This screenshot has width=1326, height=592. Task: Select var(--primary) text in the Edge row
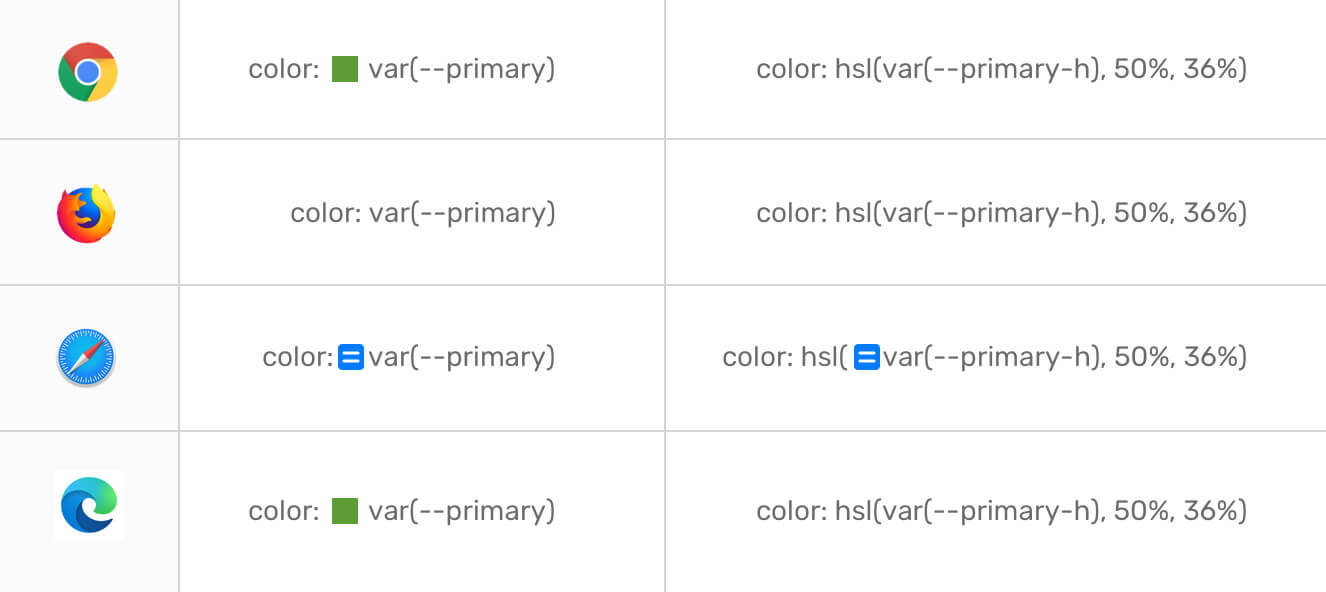tap(461, 511)
